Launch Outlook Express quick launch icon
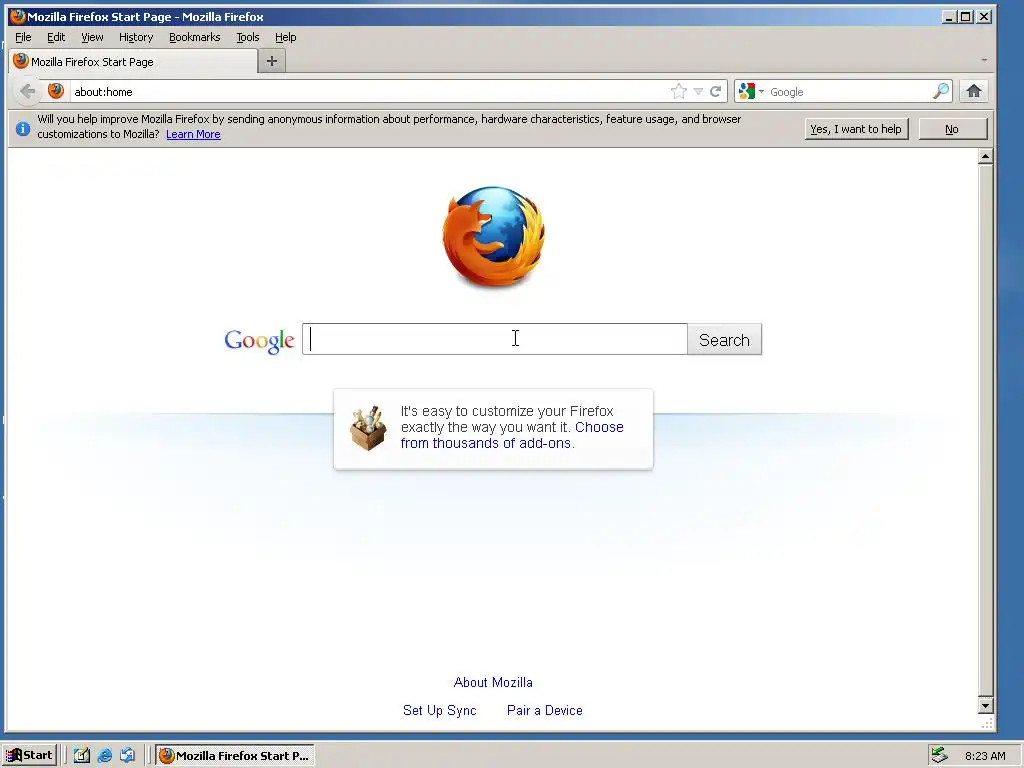The height and width of the screenshot is (768, 1024). (127, 756)
